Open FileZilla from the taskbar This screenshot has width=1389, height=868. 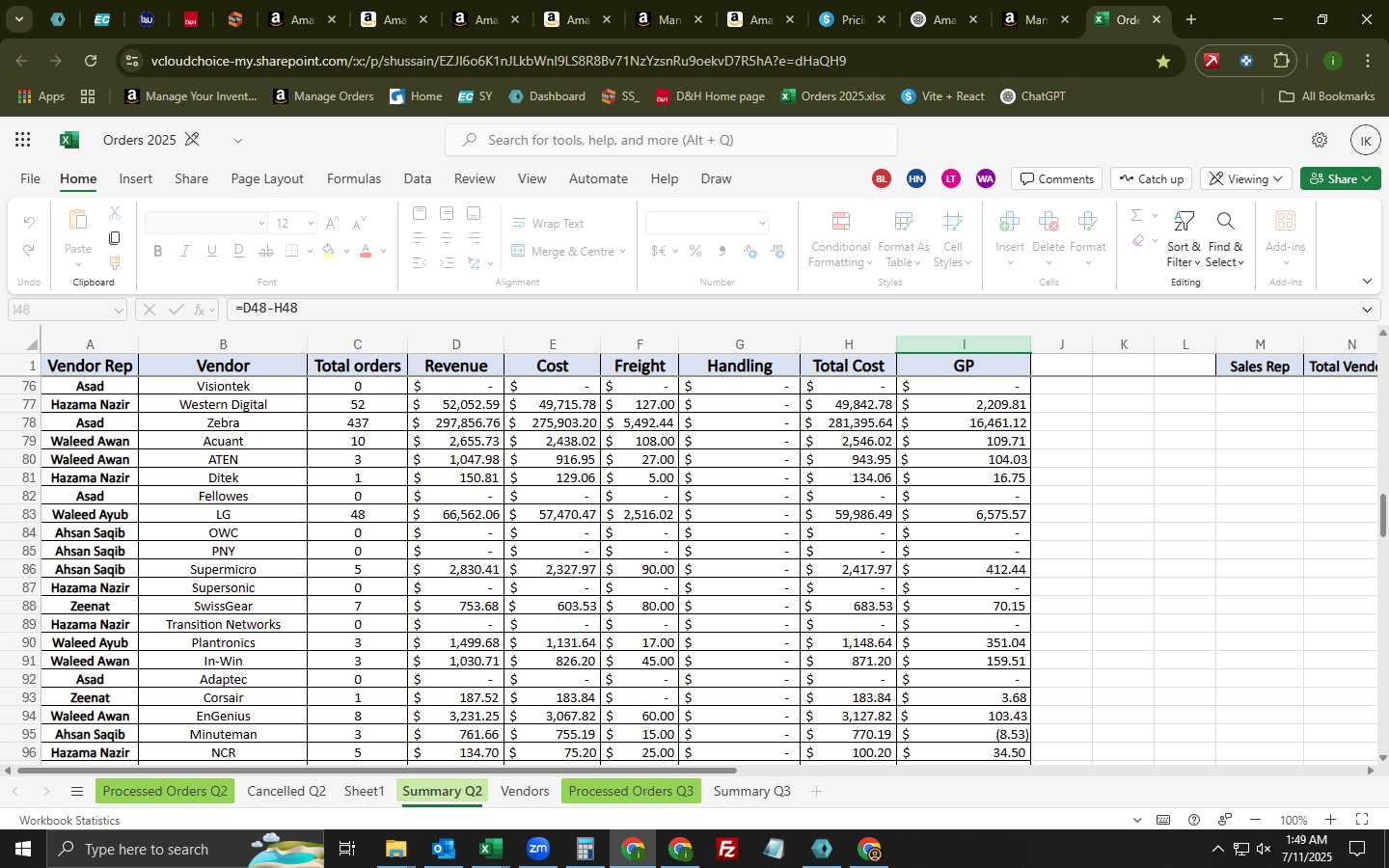pyautogui.click(x=727, y=849)
